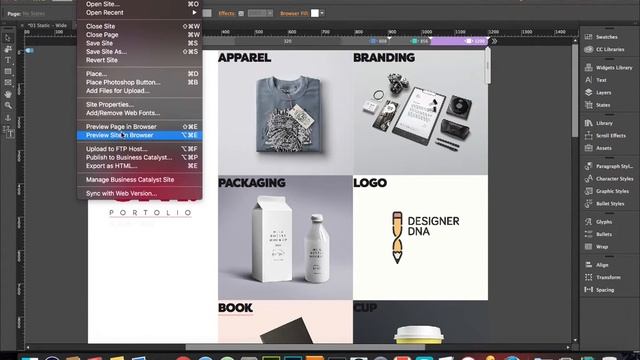Toggle the Effects checkbox in the control bar
This screenshot has width=640, height=360.
coord(241,13)
